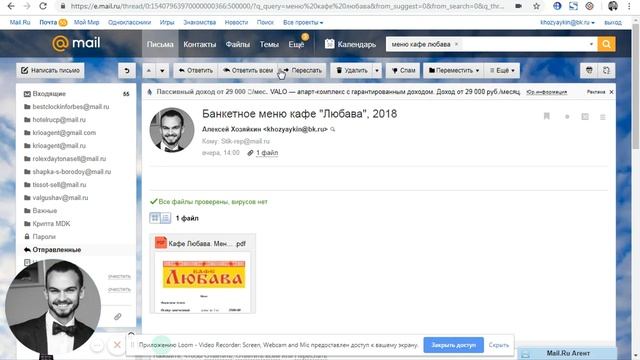Click the layout switch icon at toolbar far right
The image size is (640, 360).
607,71
